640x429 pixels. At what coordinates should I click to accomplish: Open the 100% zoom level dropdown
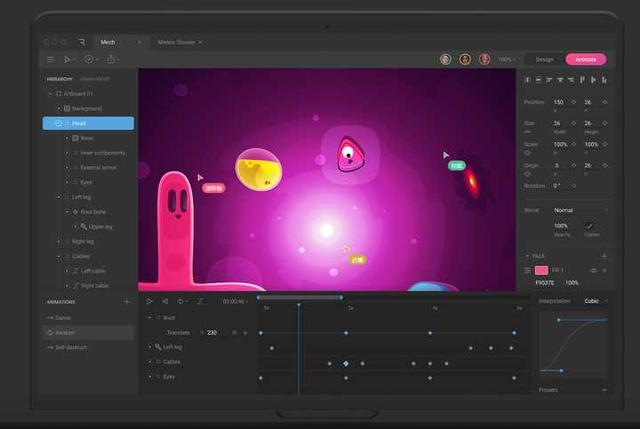point(508,59)
